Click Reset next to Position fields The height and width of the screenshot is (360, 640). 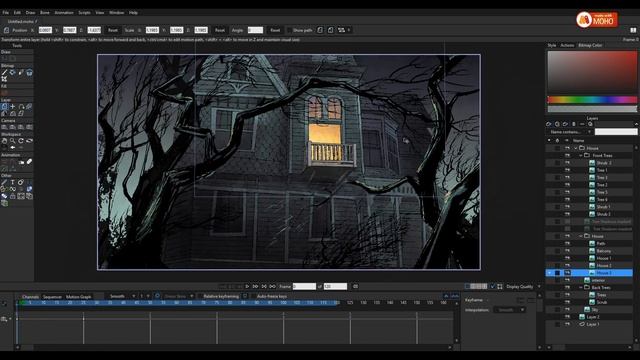click(x=113, y=30)
